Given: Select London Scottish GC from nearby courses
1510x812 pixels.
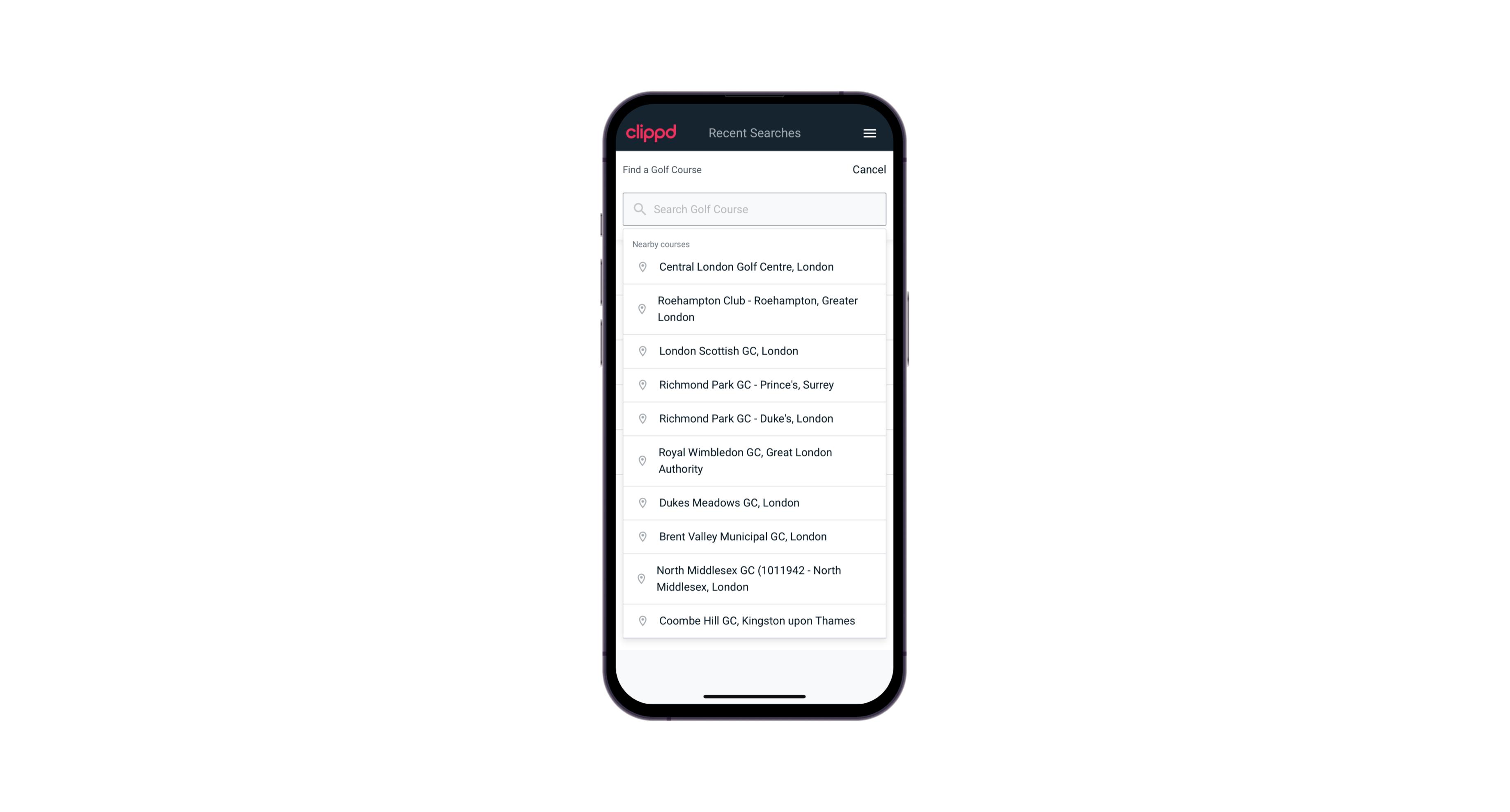Looking at the screenshot, I should click(x=754, y=350).
